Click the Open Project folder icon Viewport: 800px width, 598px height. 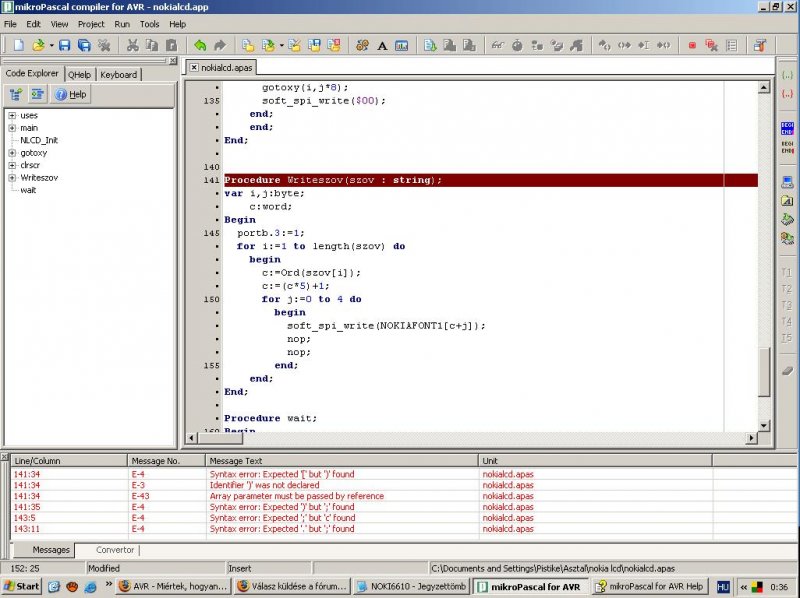tap(268, 45)
